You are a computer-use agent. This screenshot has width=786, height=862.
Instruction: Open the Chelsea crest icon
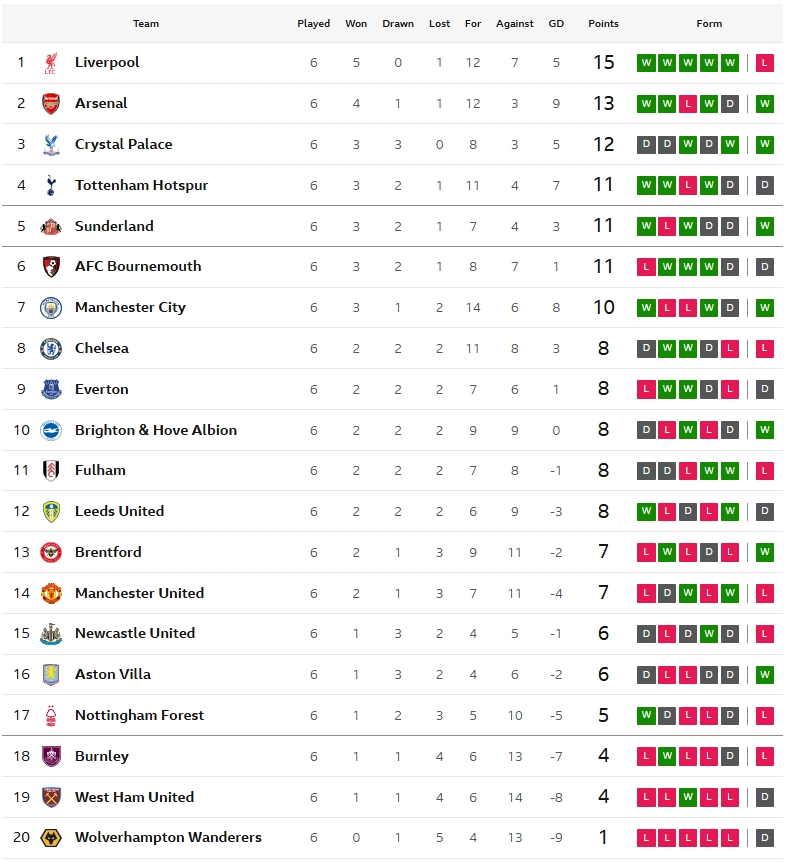[51, 349]
